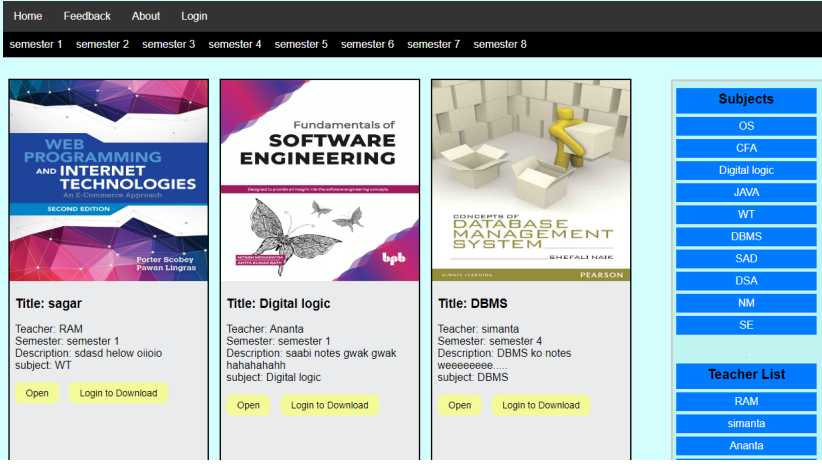822x466 pixels.
Task: Click the Software Engineering book cover thumbnail
Action: click(x=320, y=181)
